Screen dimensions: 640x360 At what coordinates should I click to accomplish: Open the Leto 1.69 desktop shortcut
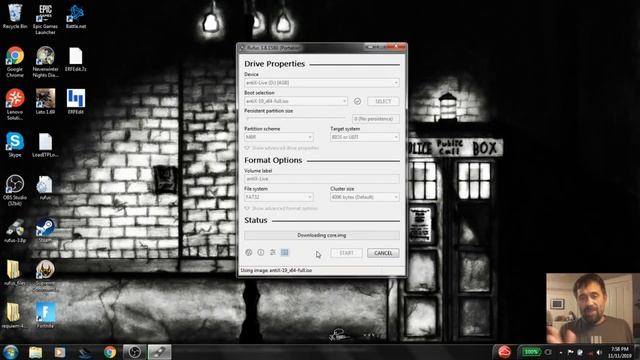(x=45, y=102)
